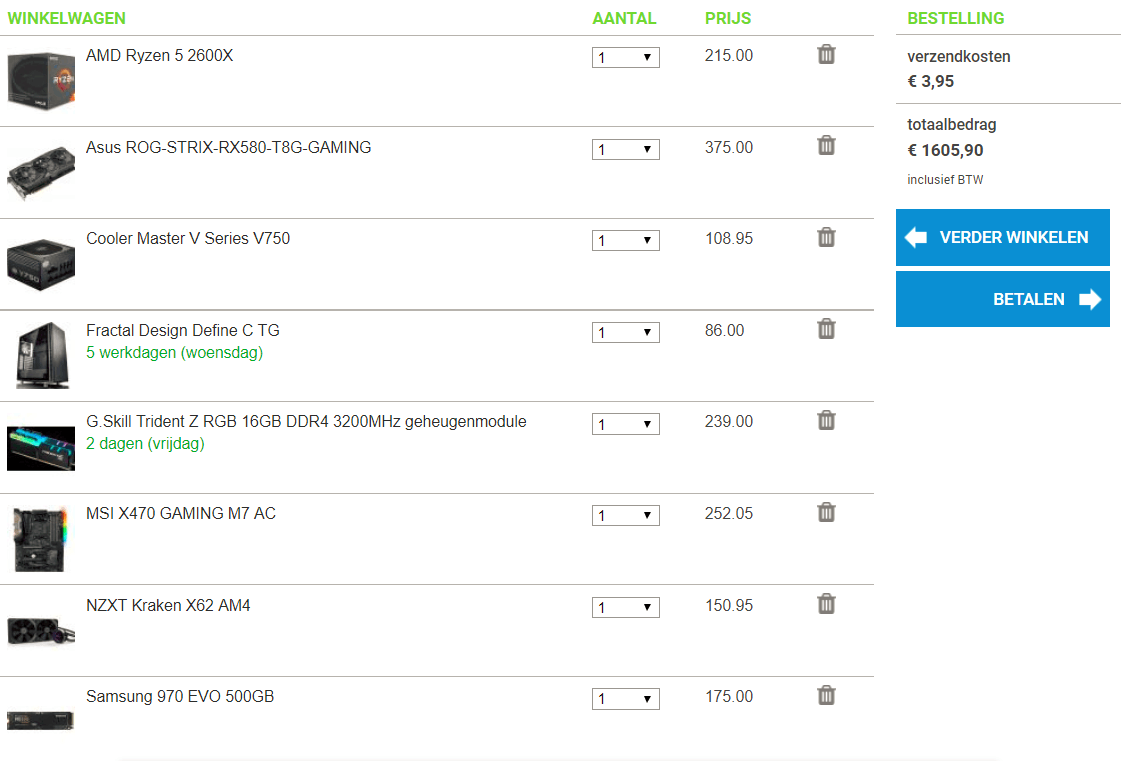Viewport: 1124px width, 761px height.
Task: Change quantity of Asus ROG-STRIX-RX580-T8G-GAMING
Action: click(x=626, y=149)
